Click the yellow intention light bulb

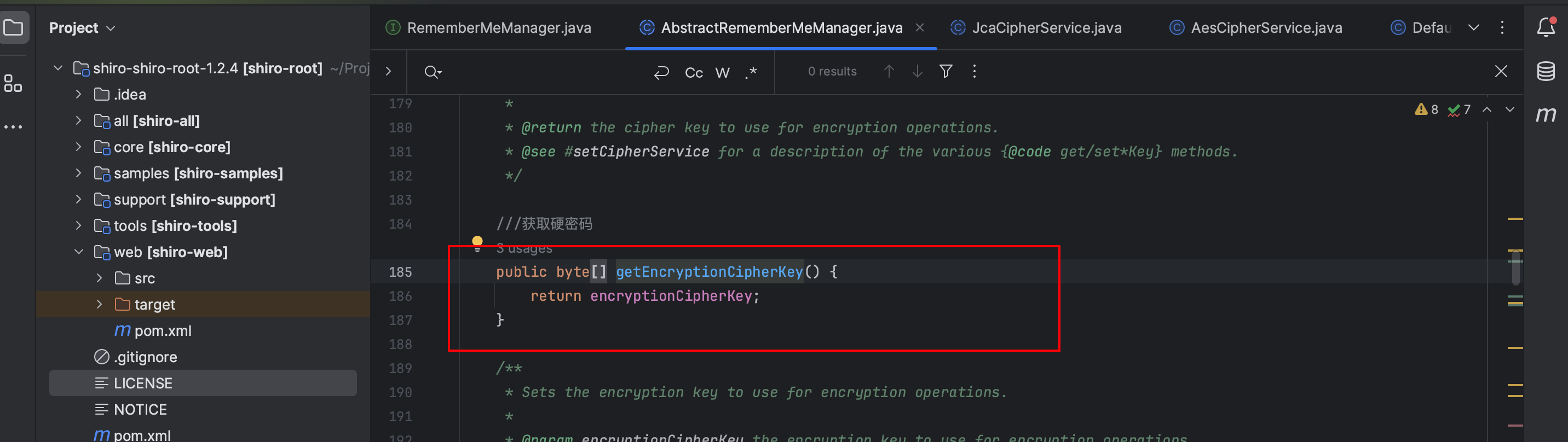[x=478, y=242]
